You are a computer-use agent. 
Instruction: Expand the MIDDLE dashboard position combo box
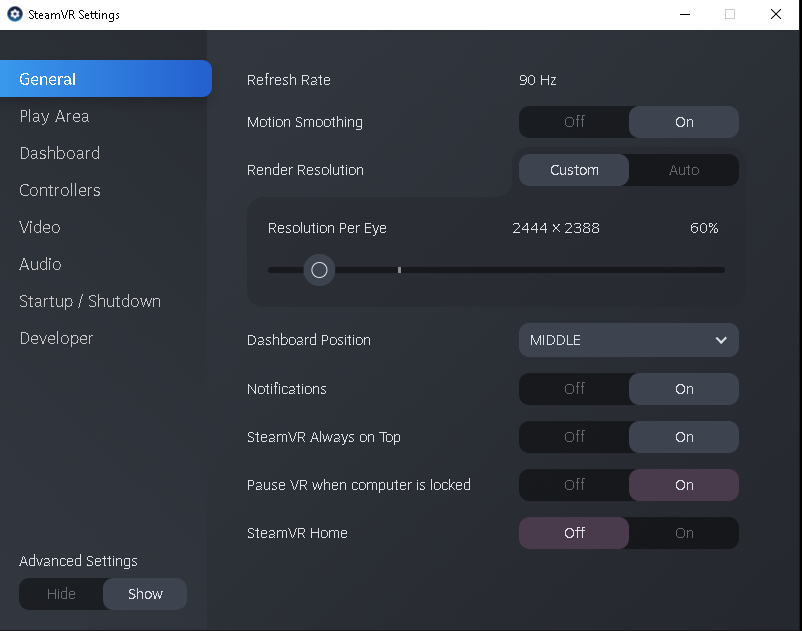629,340
